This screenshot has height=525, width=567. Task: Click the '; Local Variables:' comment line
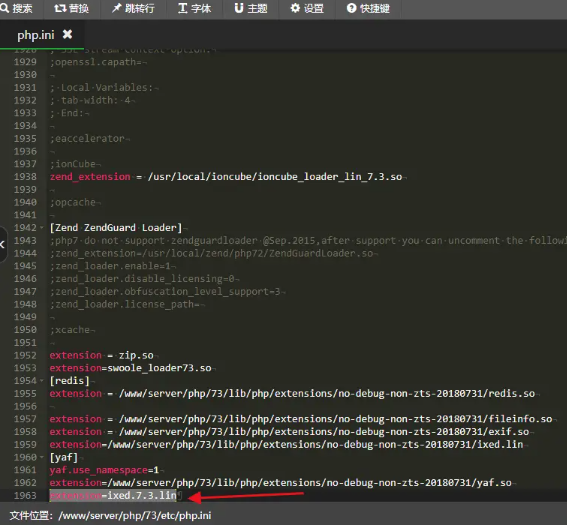click(101, 88)
